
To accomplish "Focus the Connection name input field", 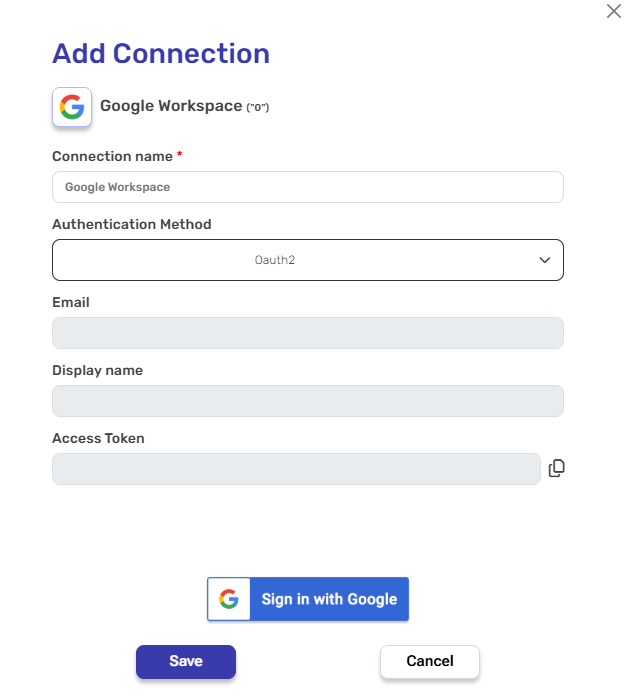I will tap(307, 187).
